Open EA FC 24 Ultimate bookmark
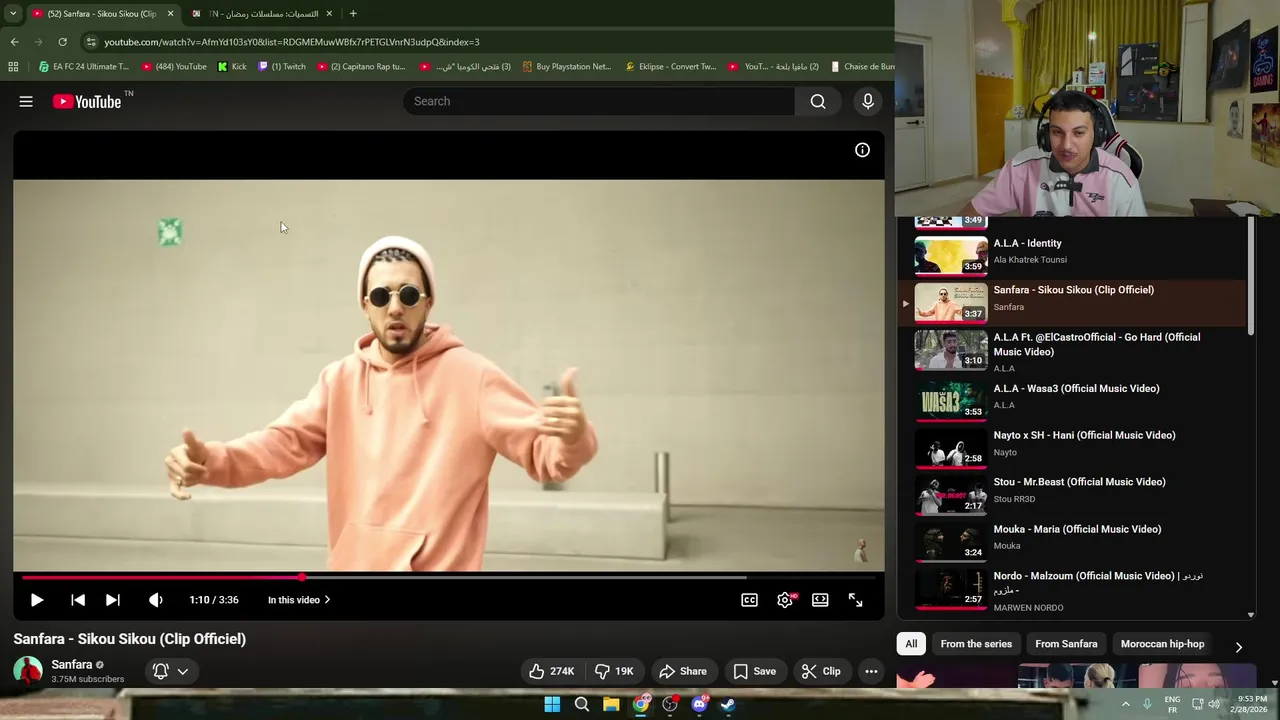The image size is (1280, 720). click(x=84, y=67)
